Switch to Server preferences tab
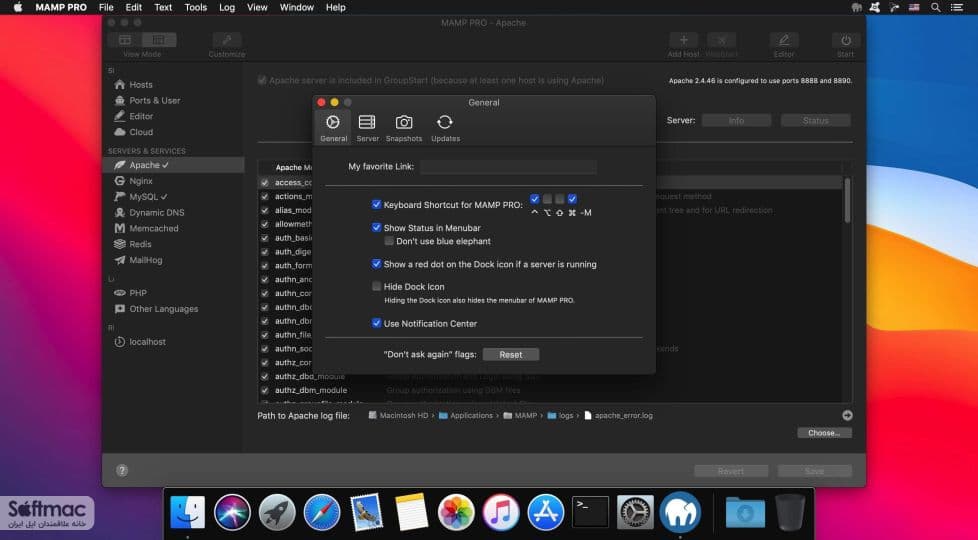 click(367, 128)
